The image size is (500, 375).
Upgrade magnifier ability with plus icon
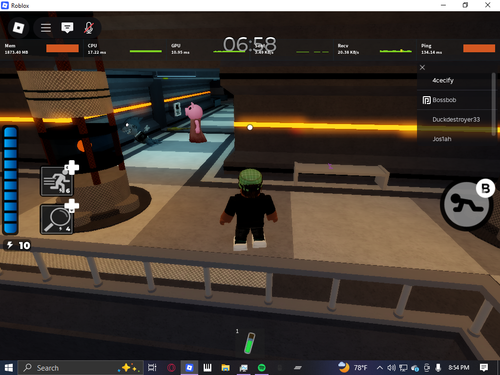(x=72, y=205)
